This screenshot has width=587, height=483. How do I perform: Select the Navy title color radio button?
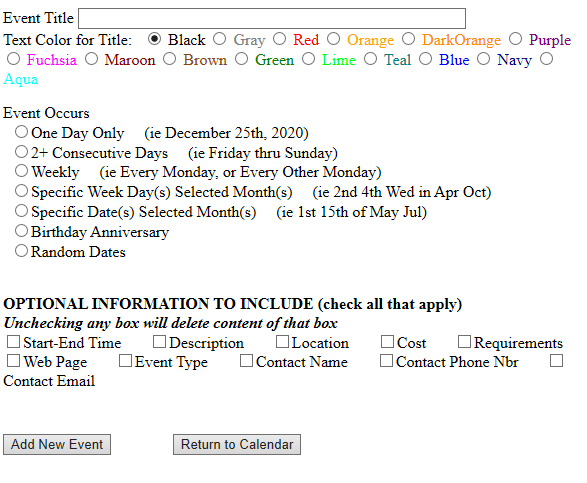[x=483, y=59]
